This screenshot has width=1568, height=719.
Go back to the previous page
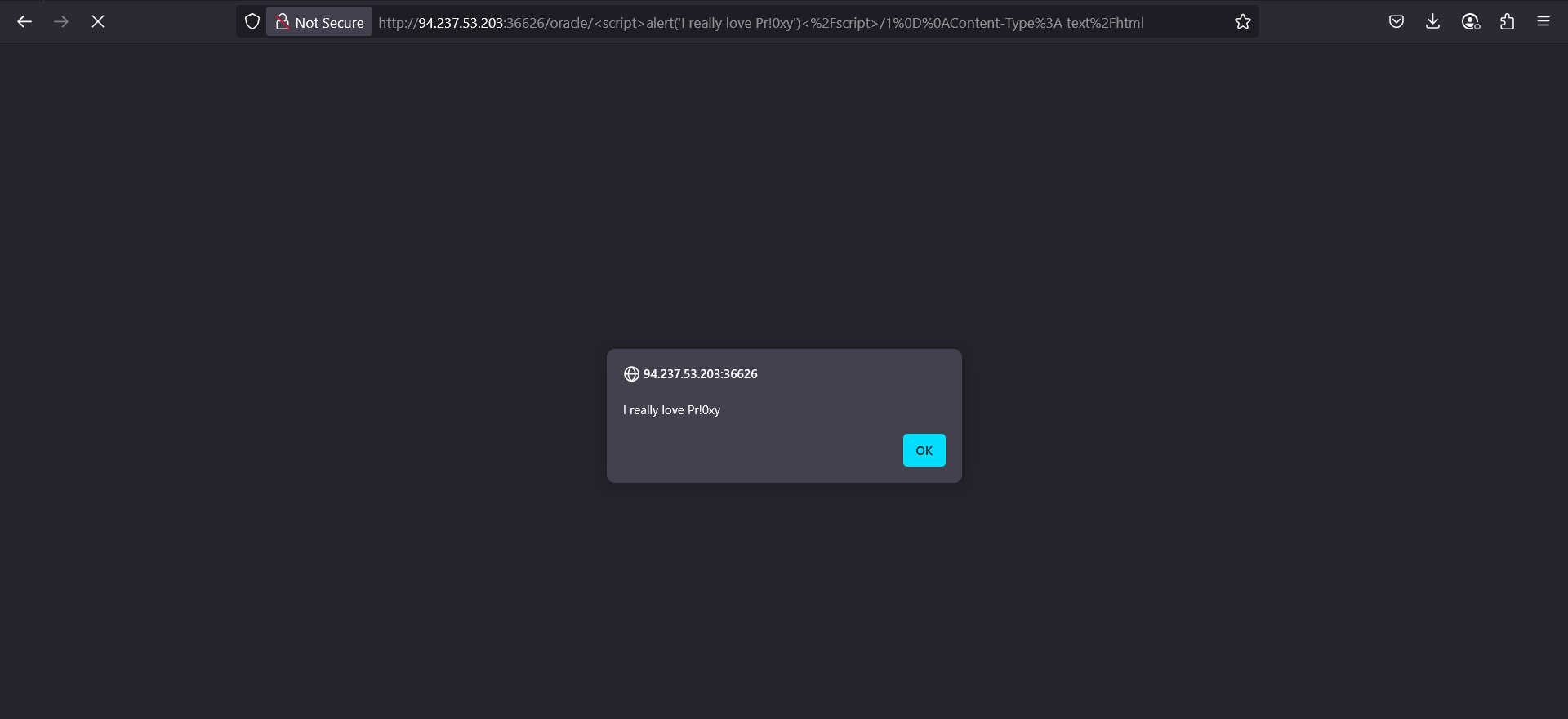point(24,22)
